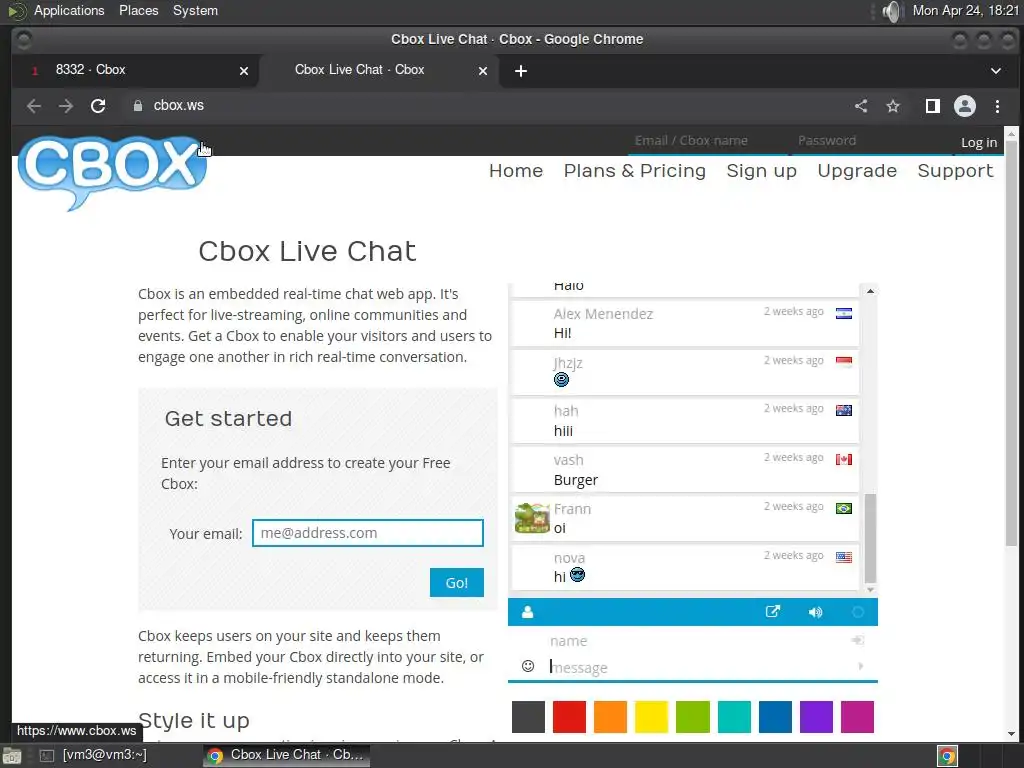1024x768 pixels.
Task: Click Frann's avatar picture
Action: [x=532, y=518]
